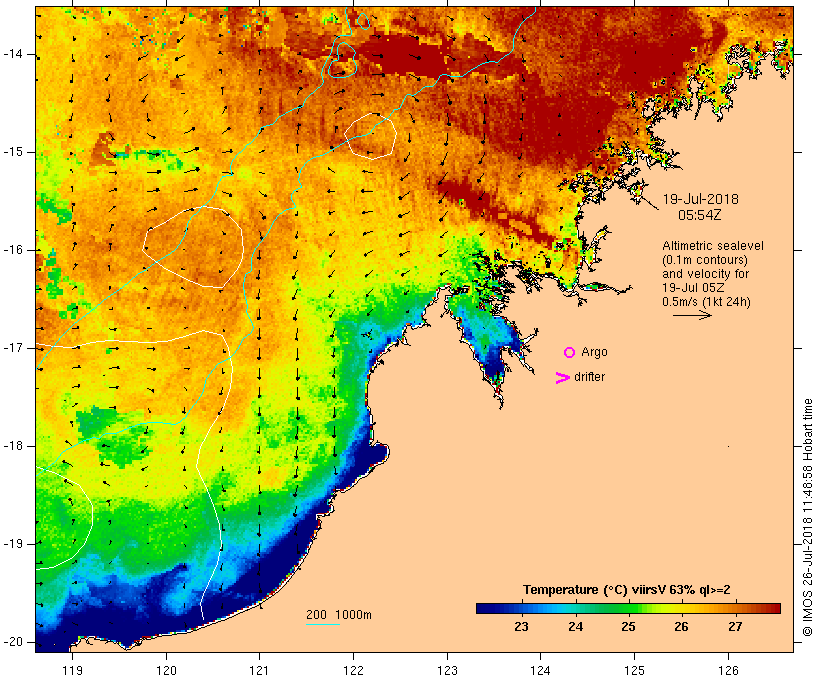Click the '120' longitude axis label
The image size is (820, 680).
(166, 671)
